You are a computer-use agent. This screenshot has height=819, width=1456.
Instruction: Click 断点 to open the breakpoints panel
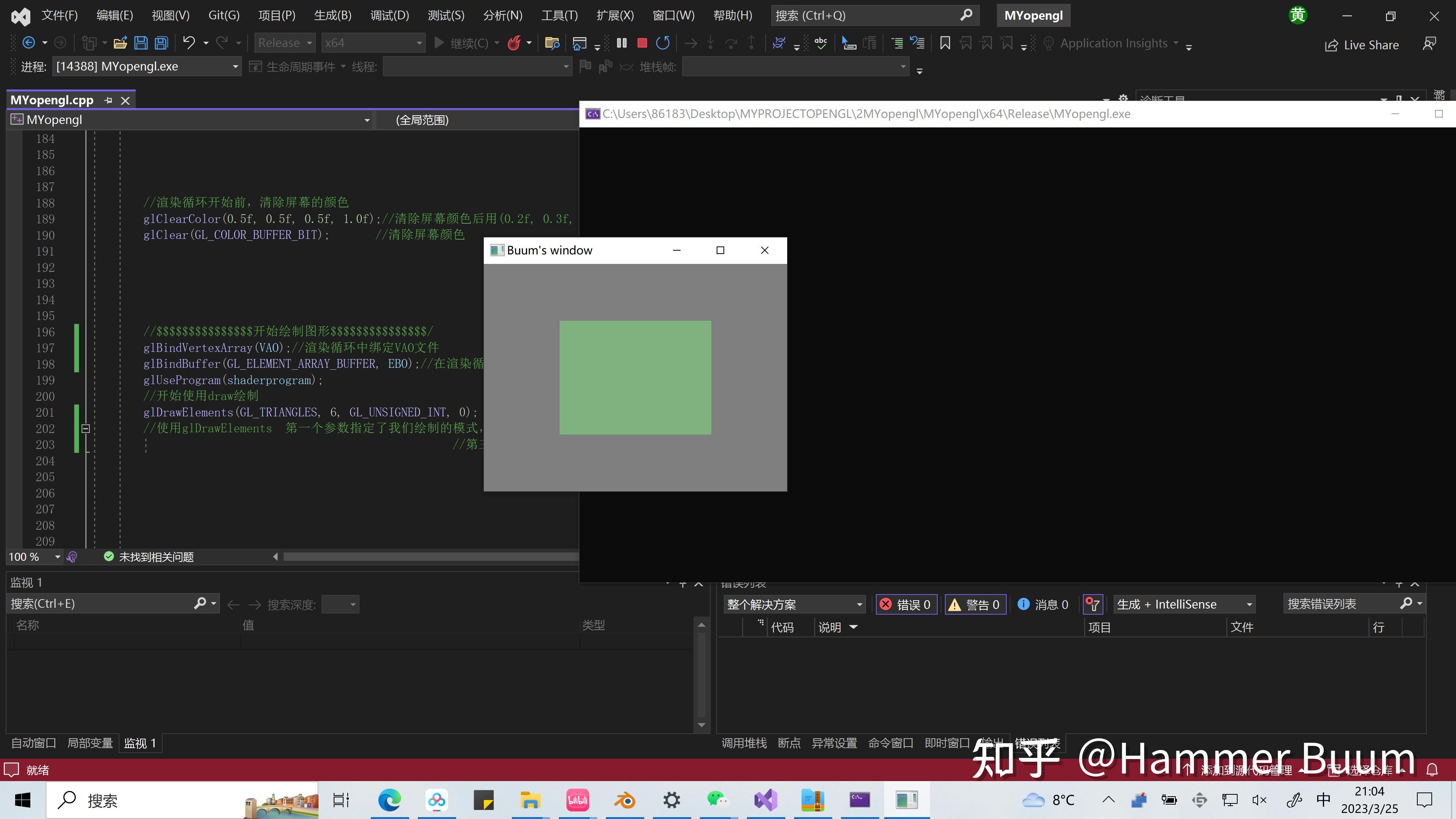(789, 743)
